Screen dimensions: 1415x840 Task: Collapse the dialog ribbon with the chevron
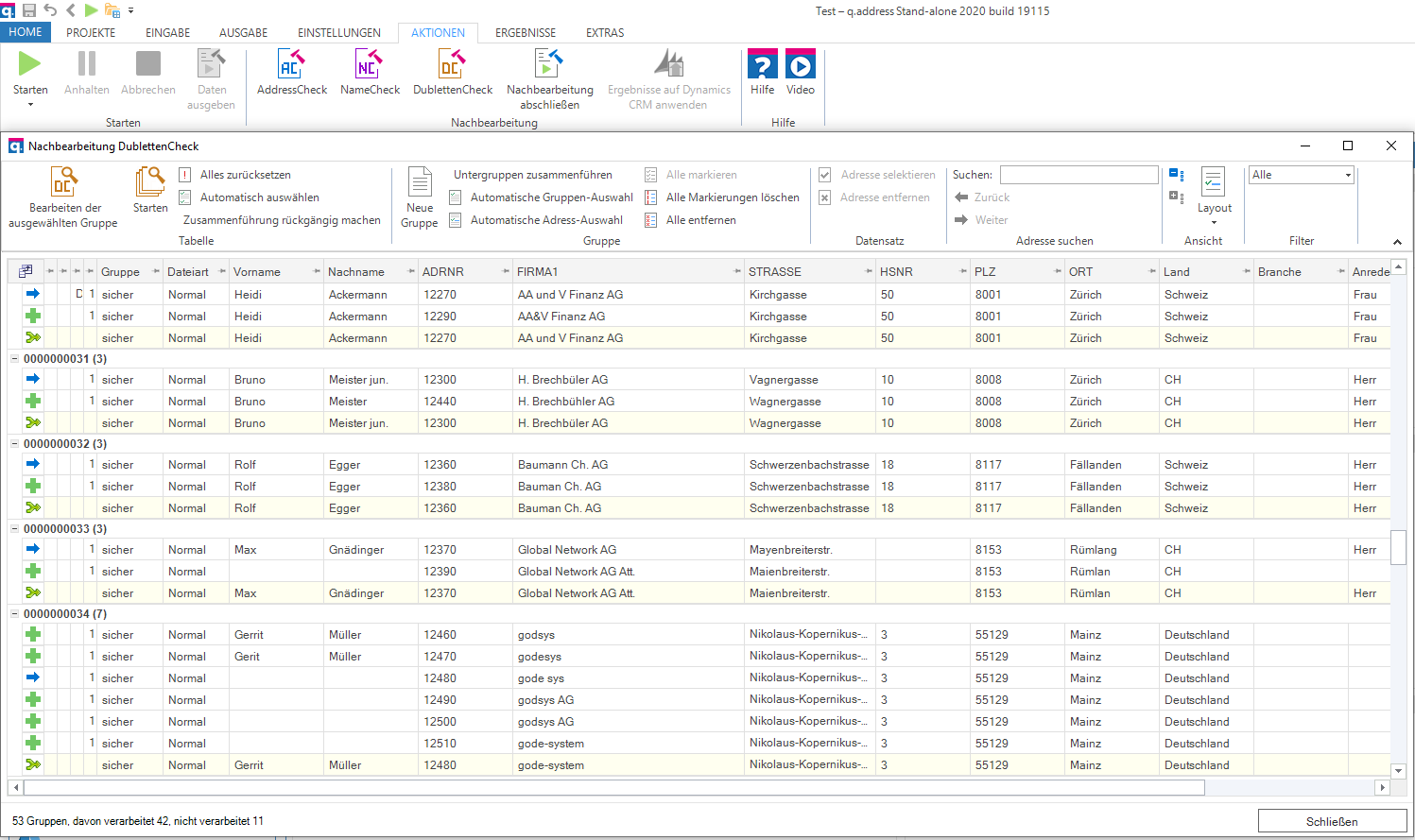(1397, 242)
